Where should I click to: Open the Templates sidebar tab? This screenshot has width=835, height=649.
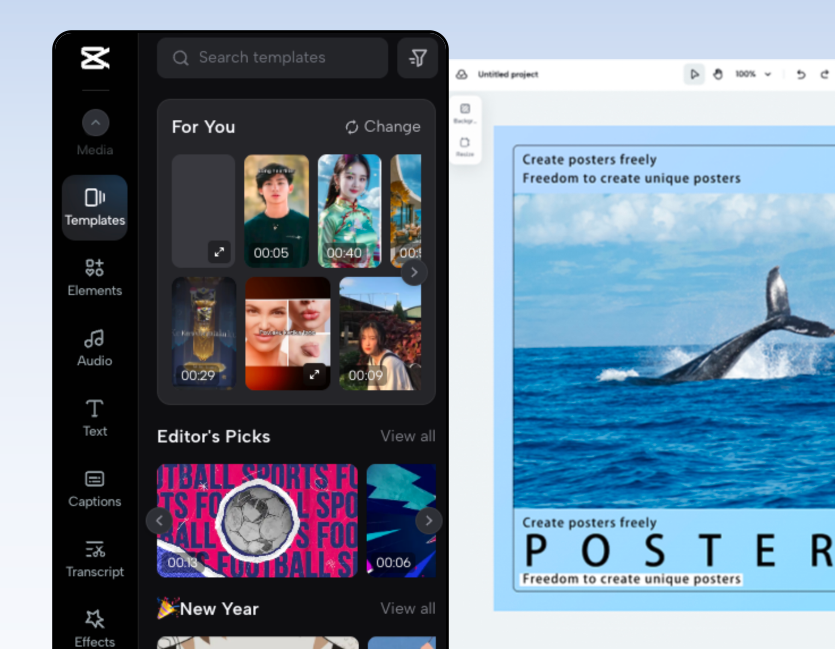[x=95, y=208]
